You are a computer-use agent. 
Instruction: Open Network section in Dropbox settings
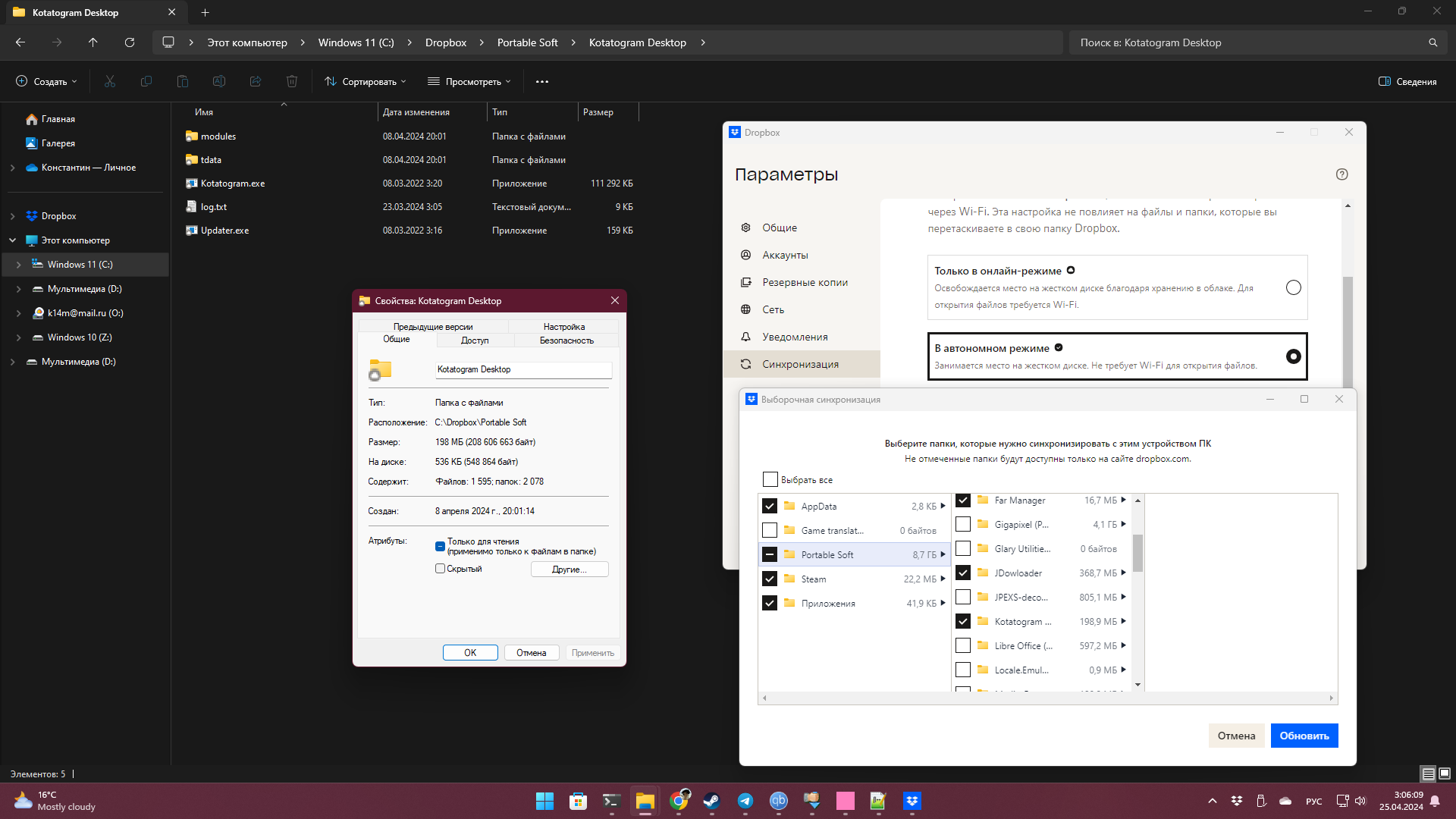click(x=773, y=309)
